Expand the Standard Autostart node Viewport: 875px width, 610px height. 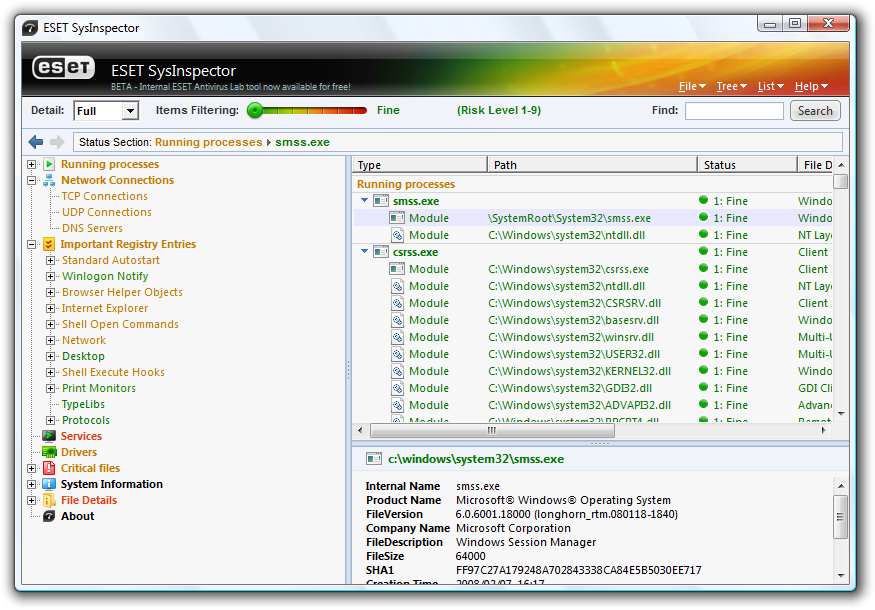click(51, 260)
